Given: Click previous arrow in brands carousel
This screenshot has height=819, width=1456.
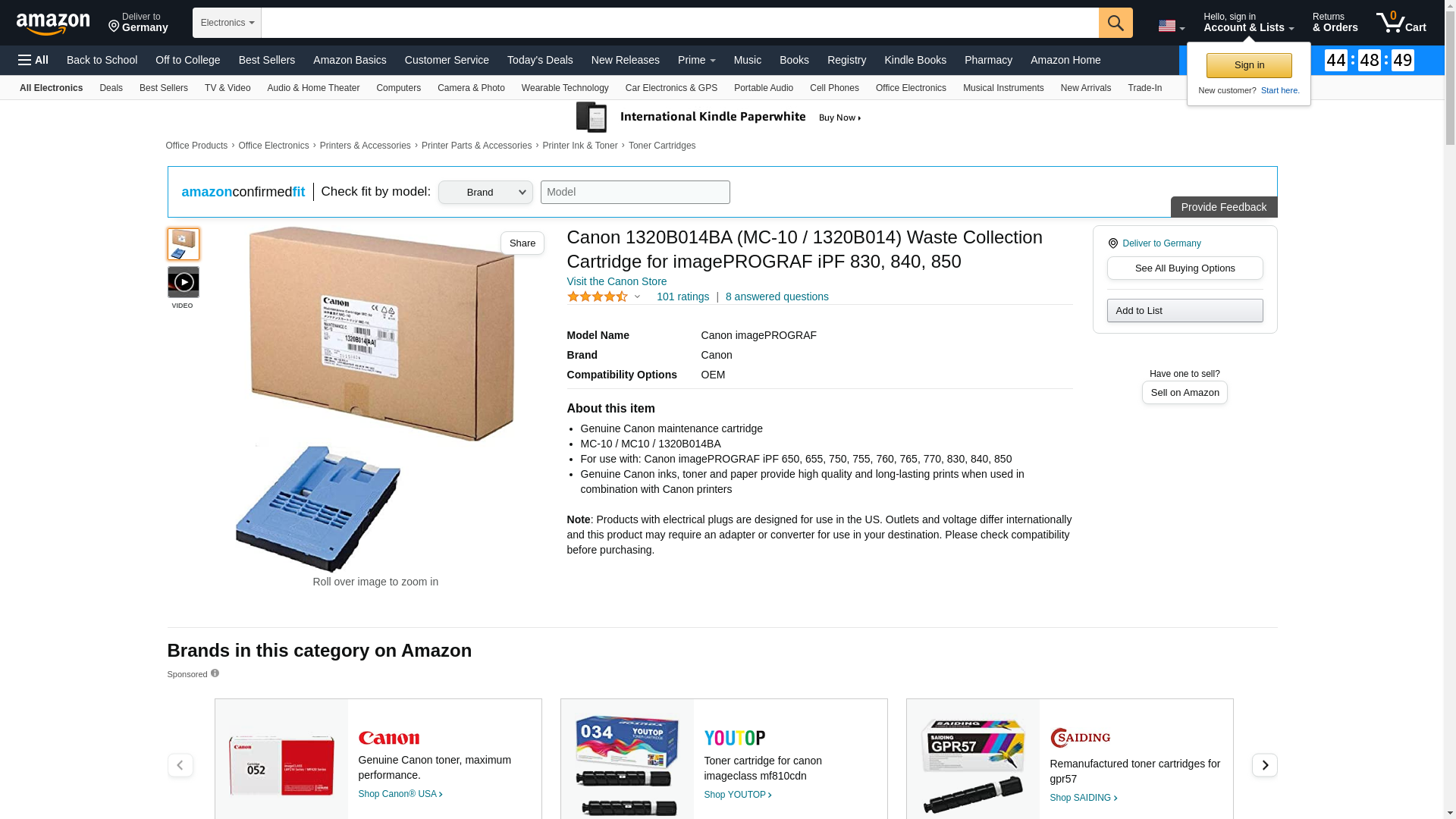Looking at the screenshot, I should point(180,764).
